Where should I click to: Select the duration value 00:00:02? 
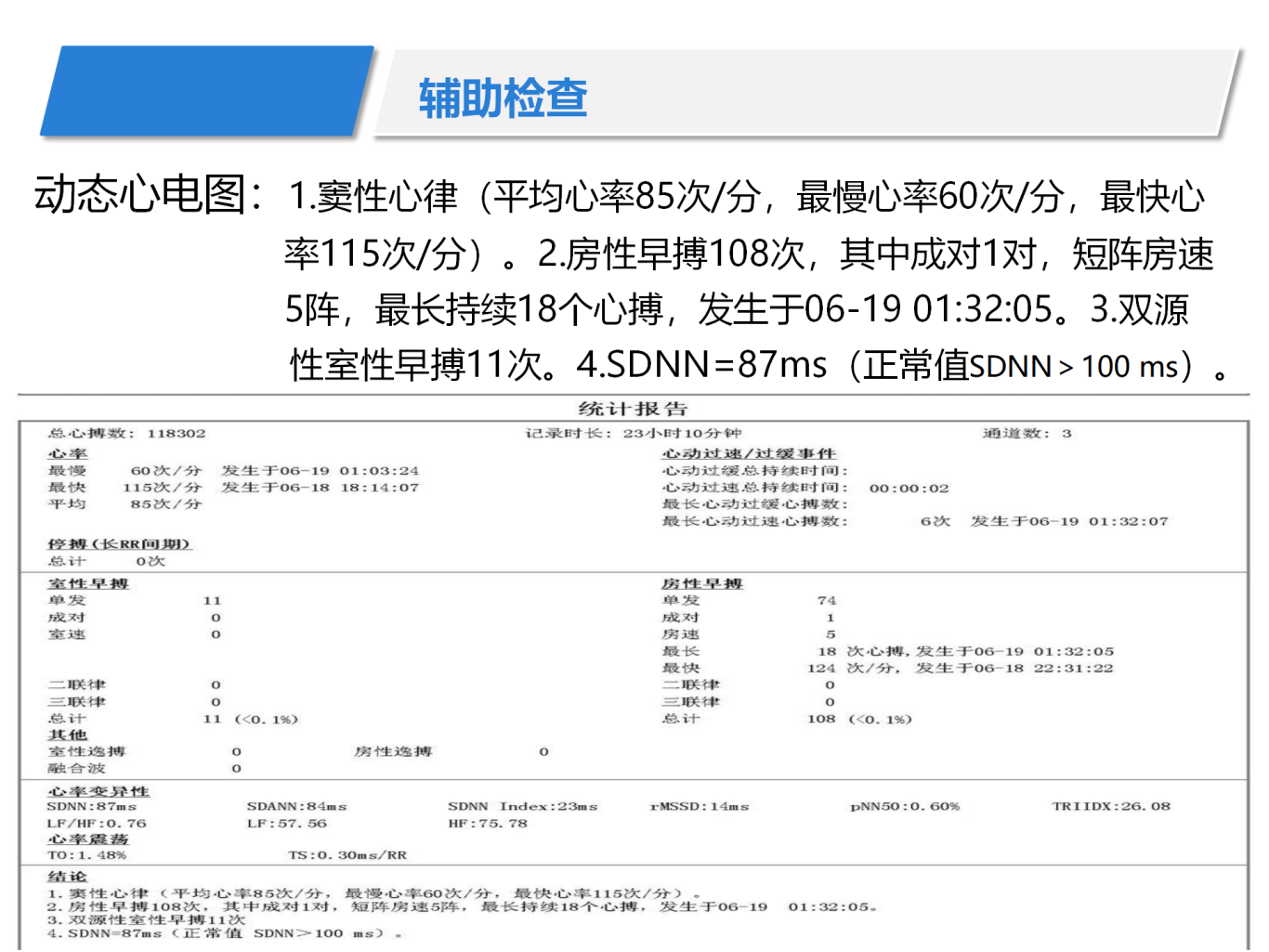[x=909, y=488]
